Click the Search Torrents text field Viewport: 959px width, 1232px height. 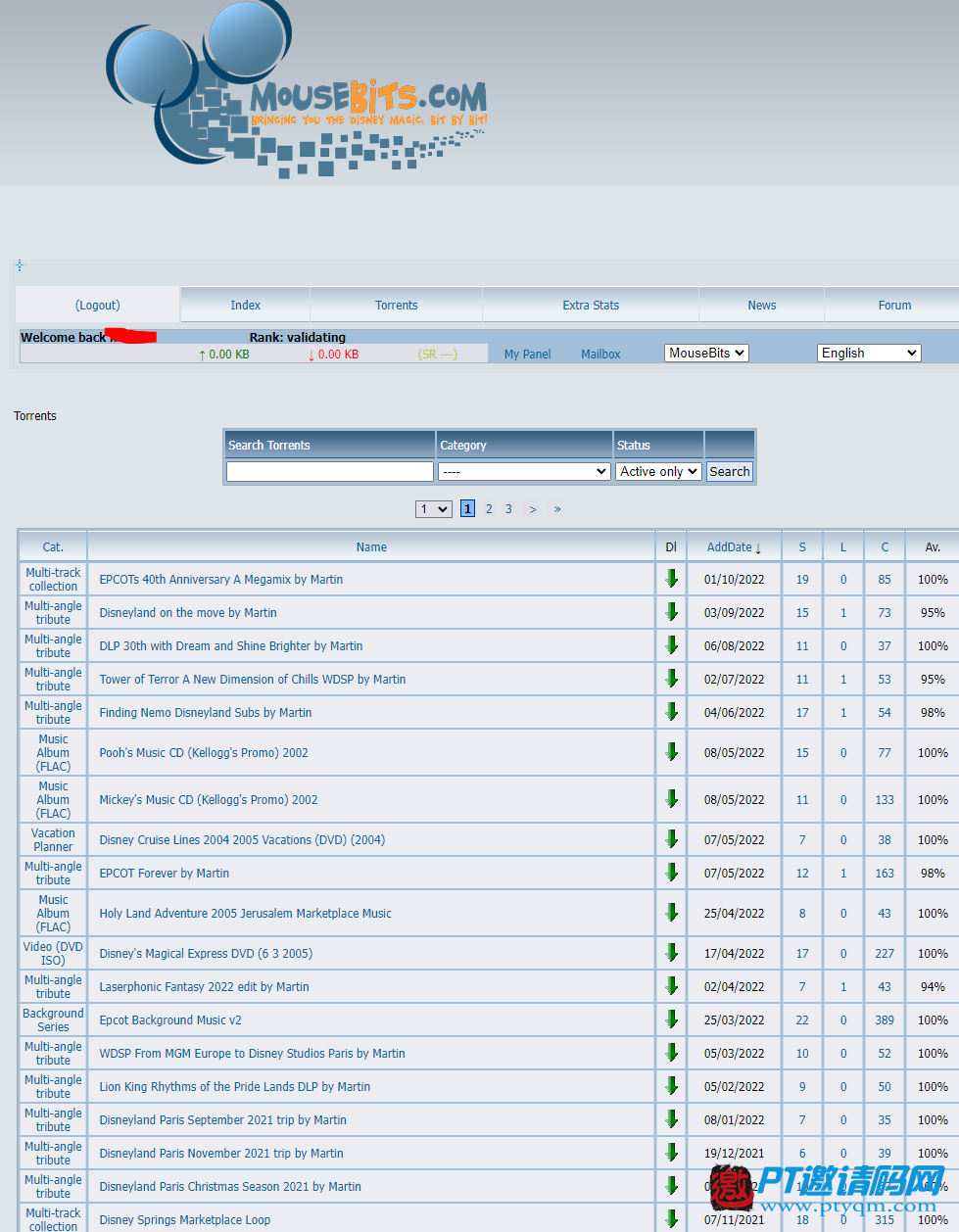point(329,471)
